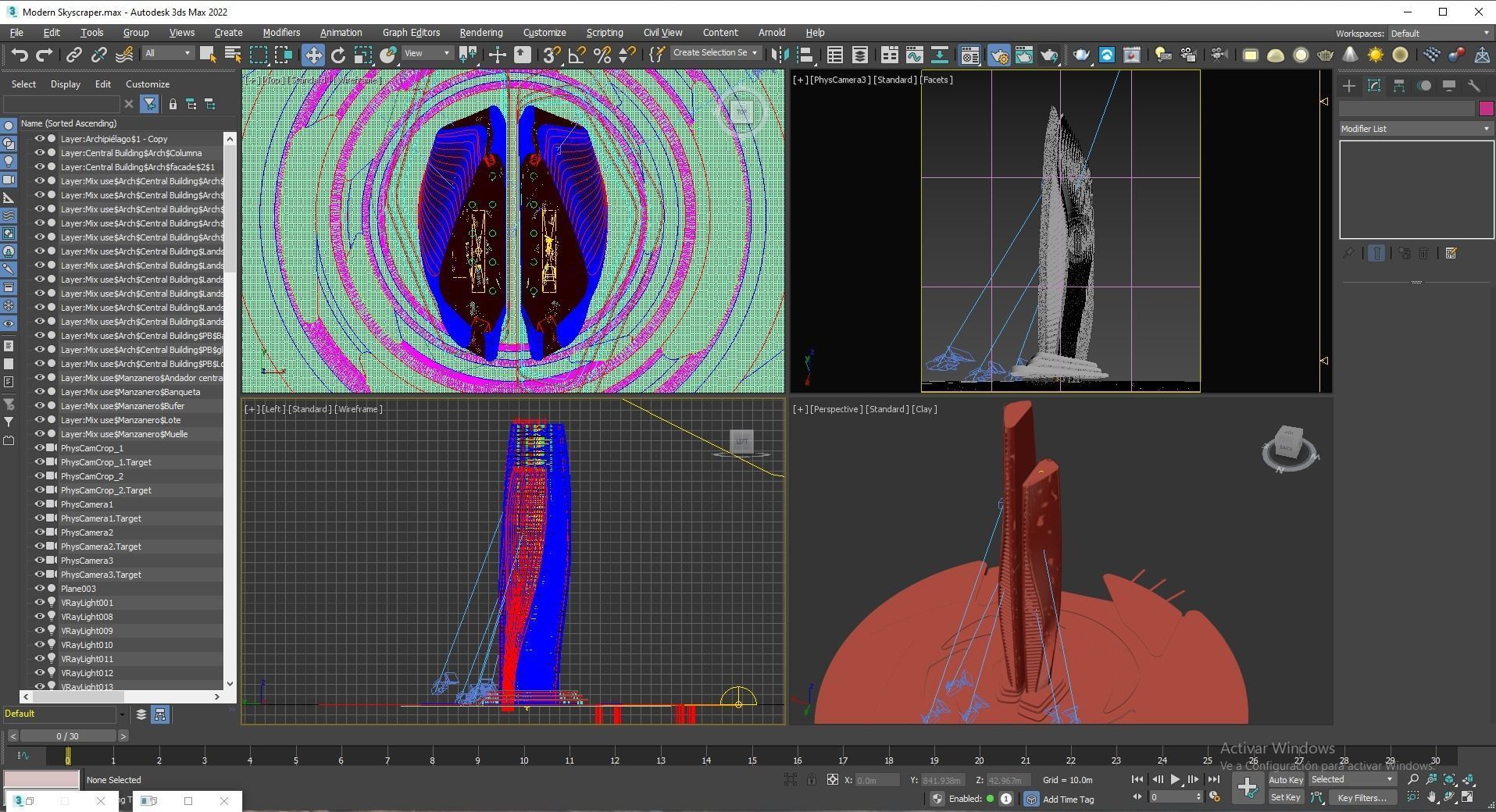Open the Rendering menu
1496x812 pixels.
click(480, 33)
